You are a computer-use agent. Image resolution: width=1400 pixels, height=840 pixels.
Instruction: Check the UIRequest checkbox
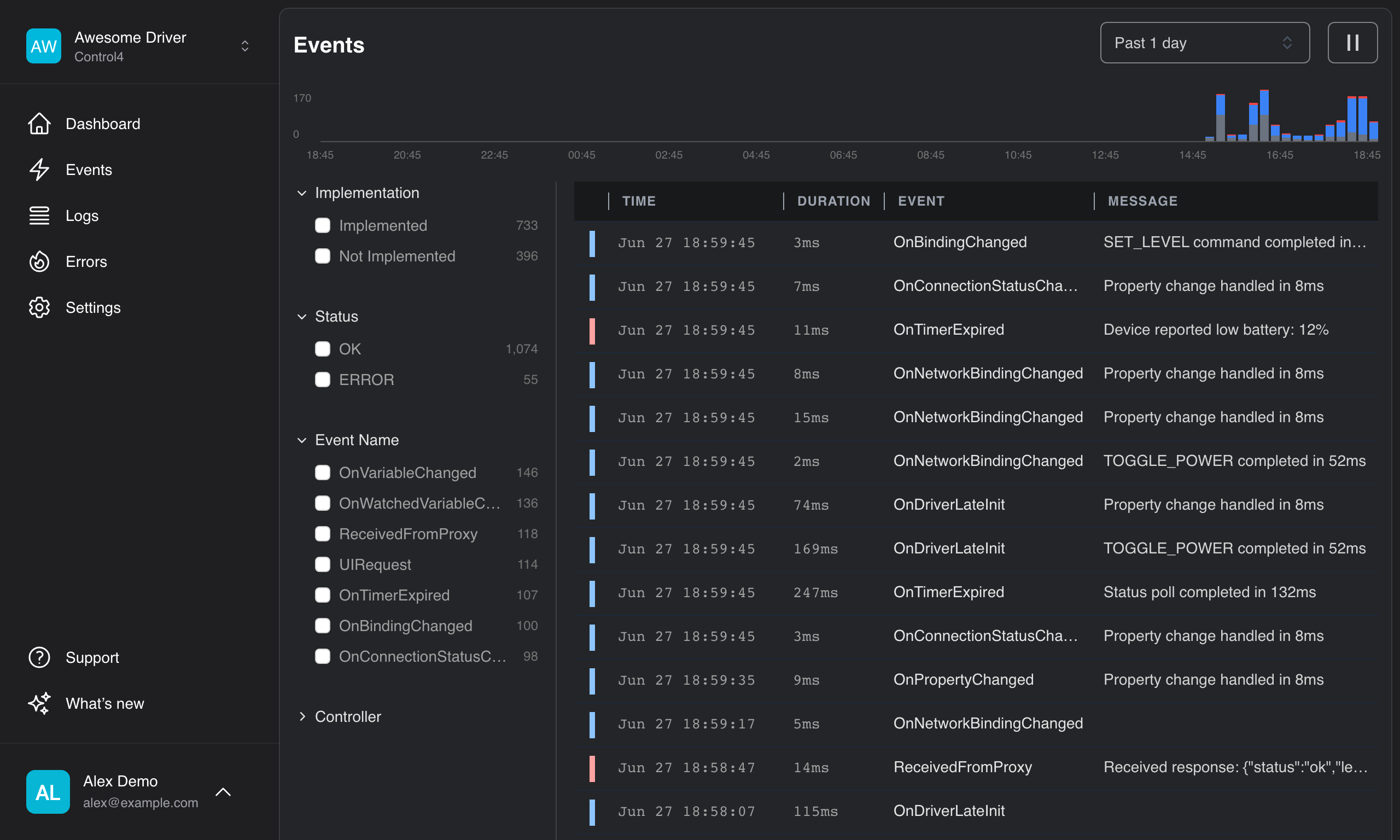coord(323,564)
